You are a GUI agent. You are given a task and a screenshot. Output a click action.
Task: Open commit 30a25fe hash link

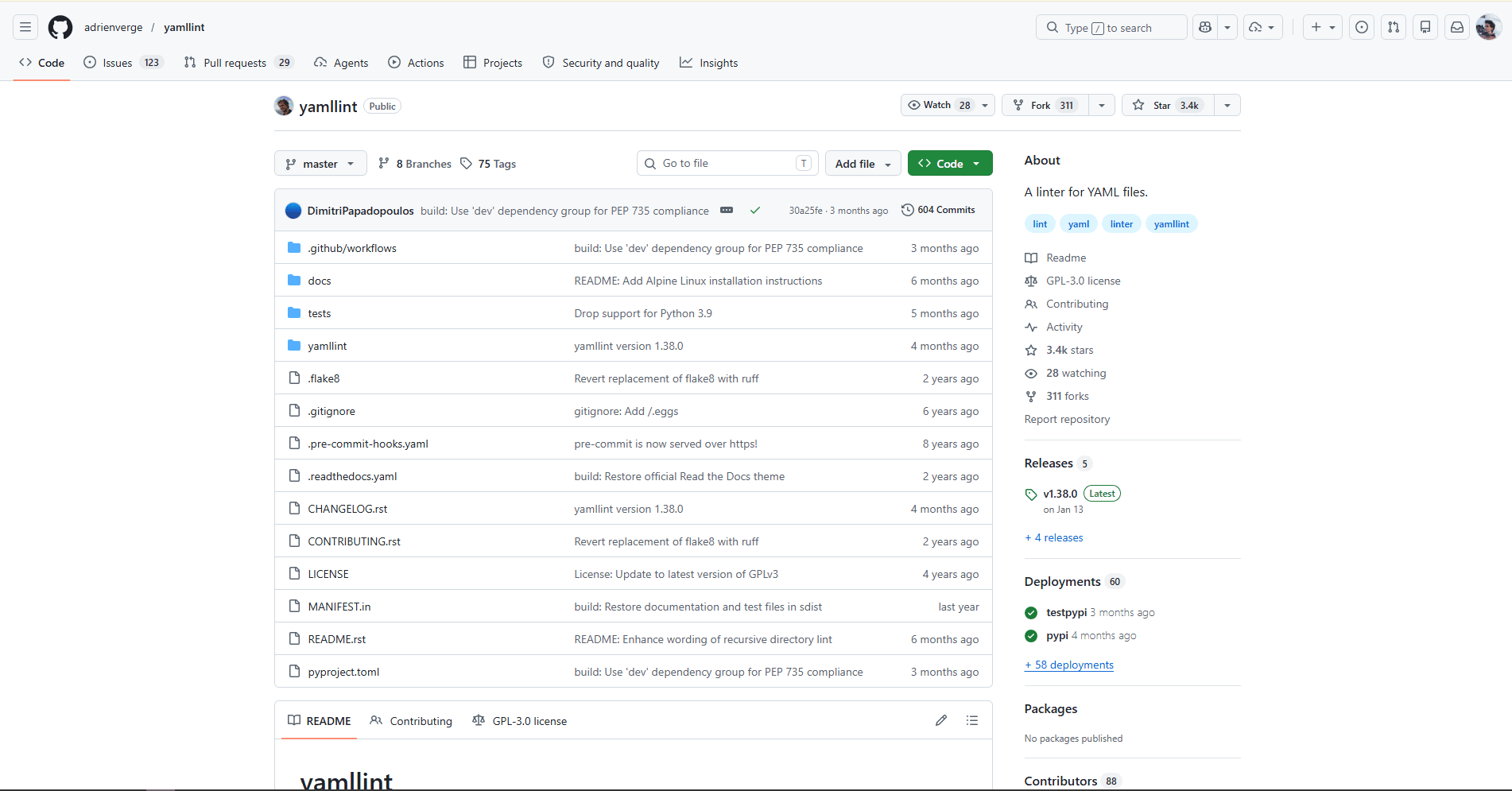click(805, 211)
